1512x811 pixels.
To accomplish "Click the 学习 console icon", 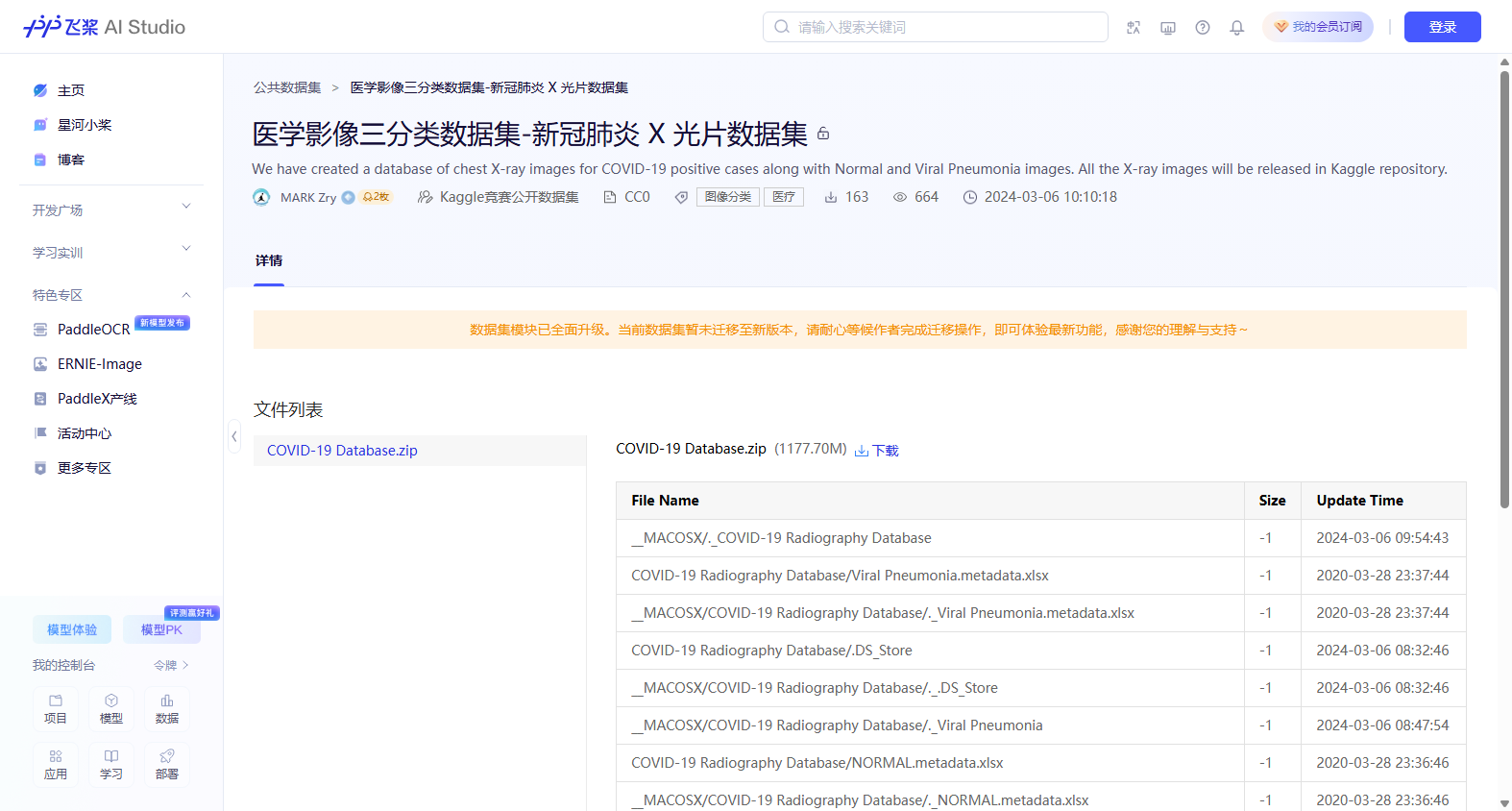I will (x=111, y=765).
